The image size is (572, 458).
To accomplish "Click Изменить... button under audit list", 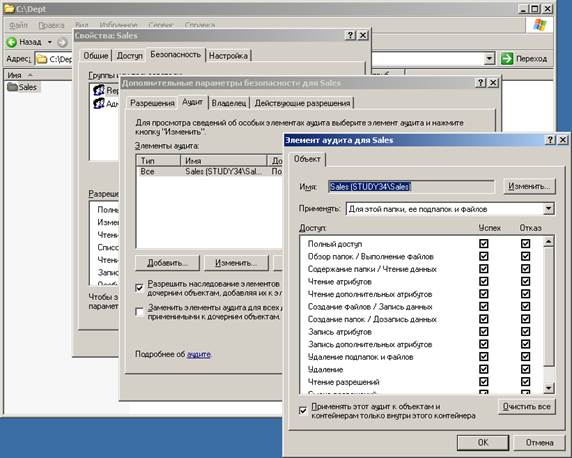I will (x=236, y=263).
